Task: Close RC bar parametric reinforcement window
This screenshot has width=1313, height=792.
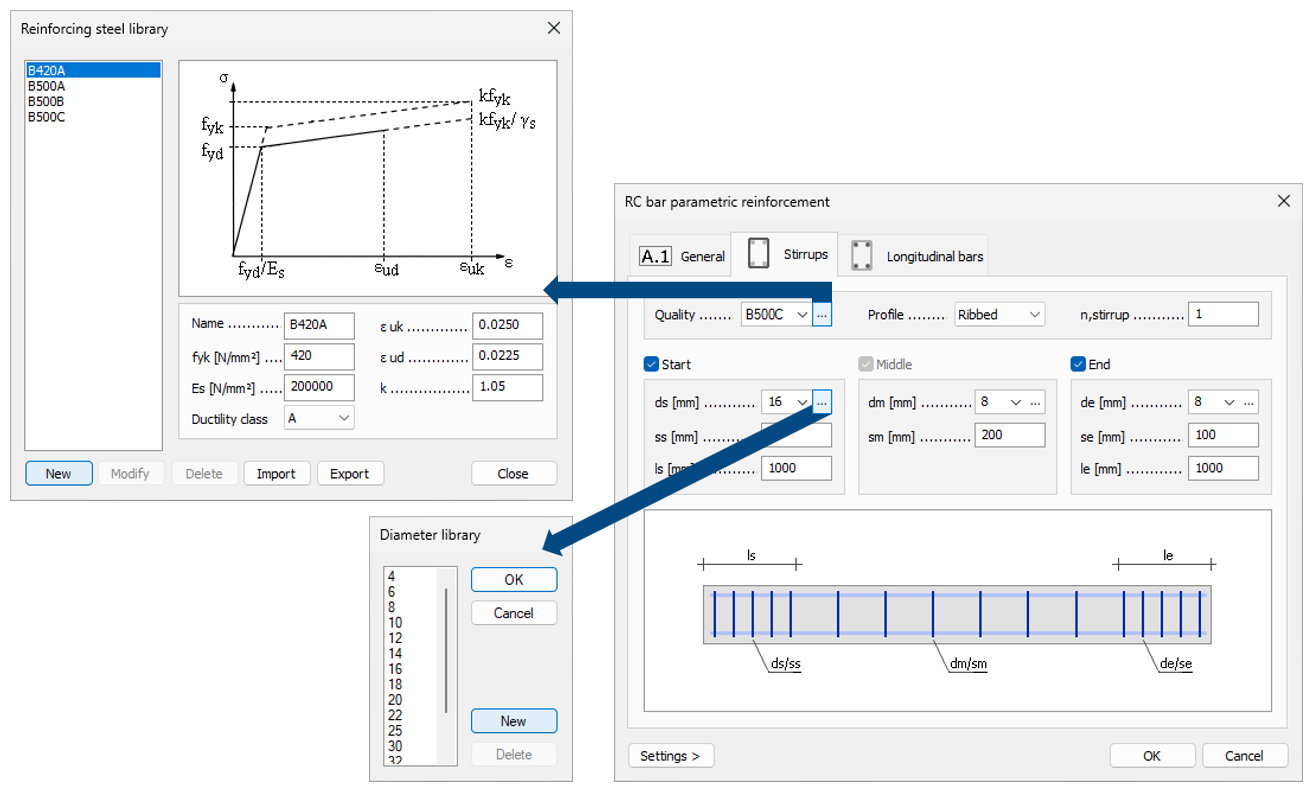Action: (1284, 201)
